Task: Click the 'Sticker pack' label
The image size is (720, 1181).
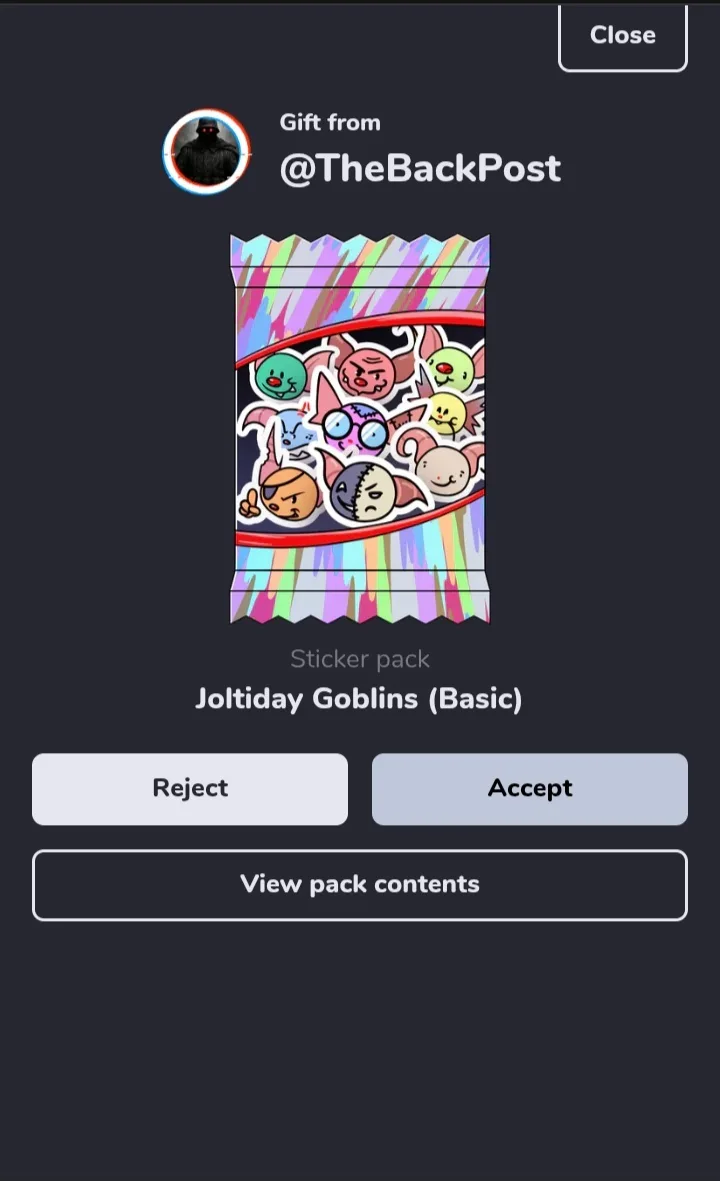Action: (360, 659)
